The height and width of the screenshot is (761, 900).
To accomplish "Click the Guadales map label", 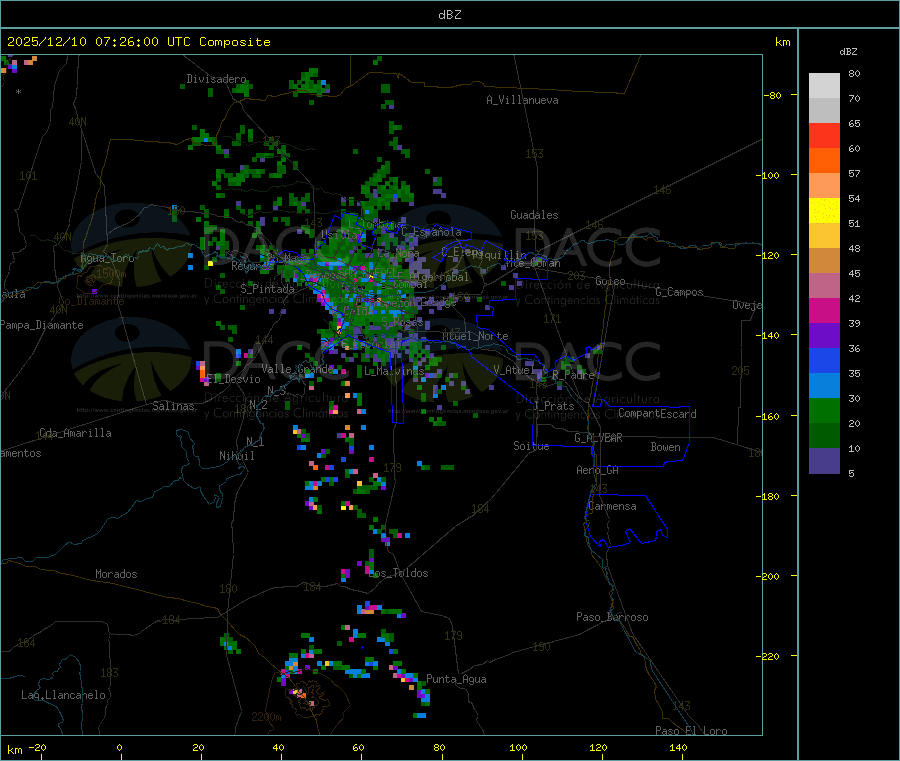I will tap(534, 215).
